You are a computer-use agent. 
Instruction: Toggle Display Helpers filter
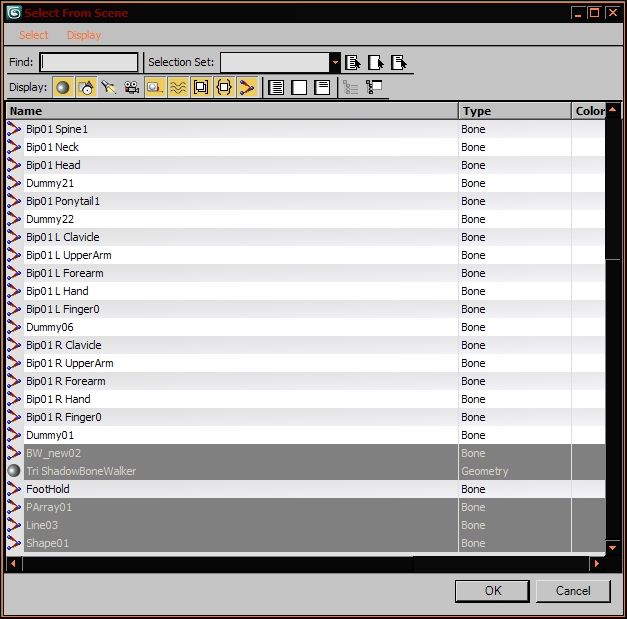(155, 87)
